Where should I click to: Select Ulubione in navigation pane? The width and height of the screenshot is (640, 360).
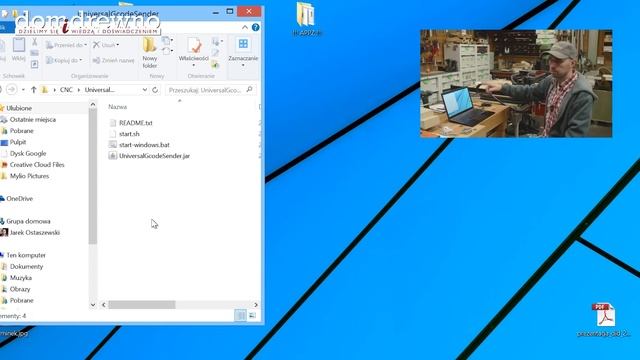click(19, 108)
